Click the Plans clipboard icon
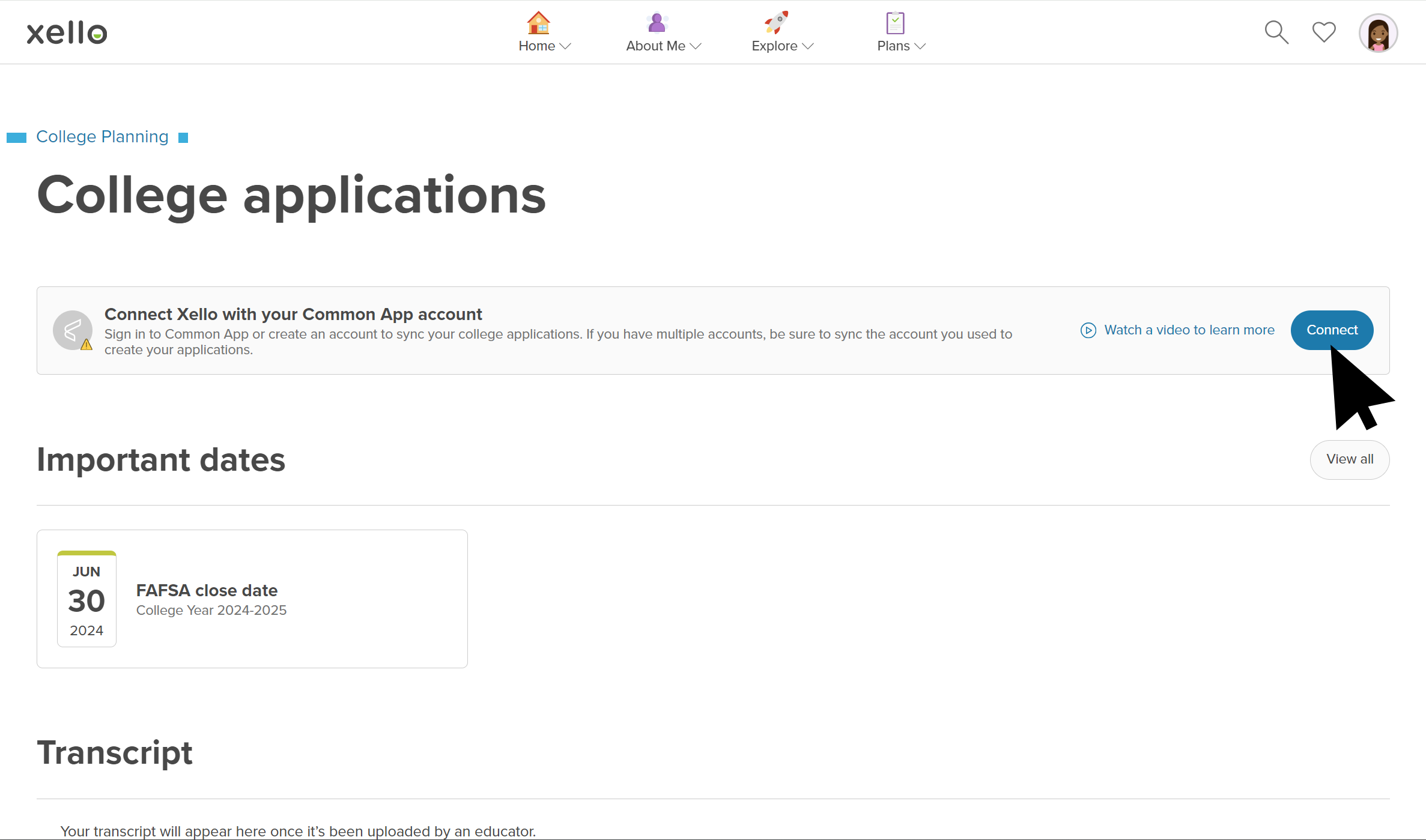 [x=895, y=23]
